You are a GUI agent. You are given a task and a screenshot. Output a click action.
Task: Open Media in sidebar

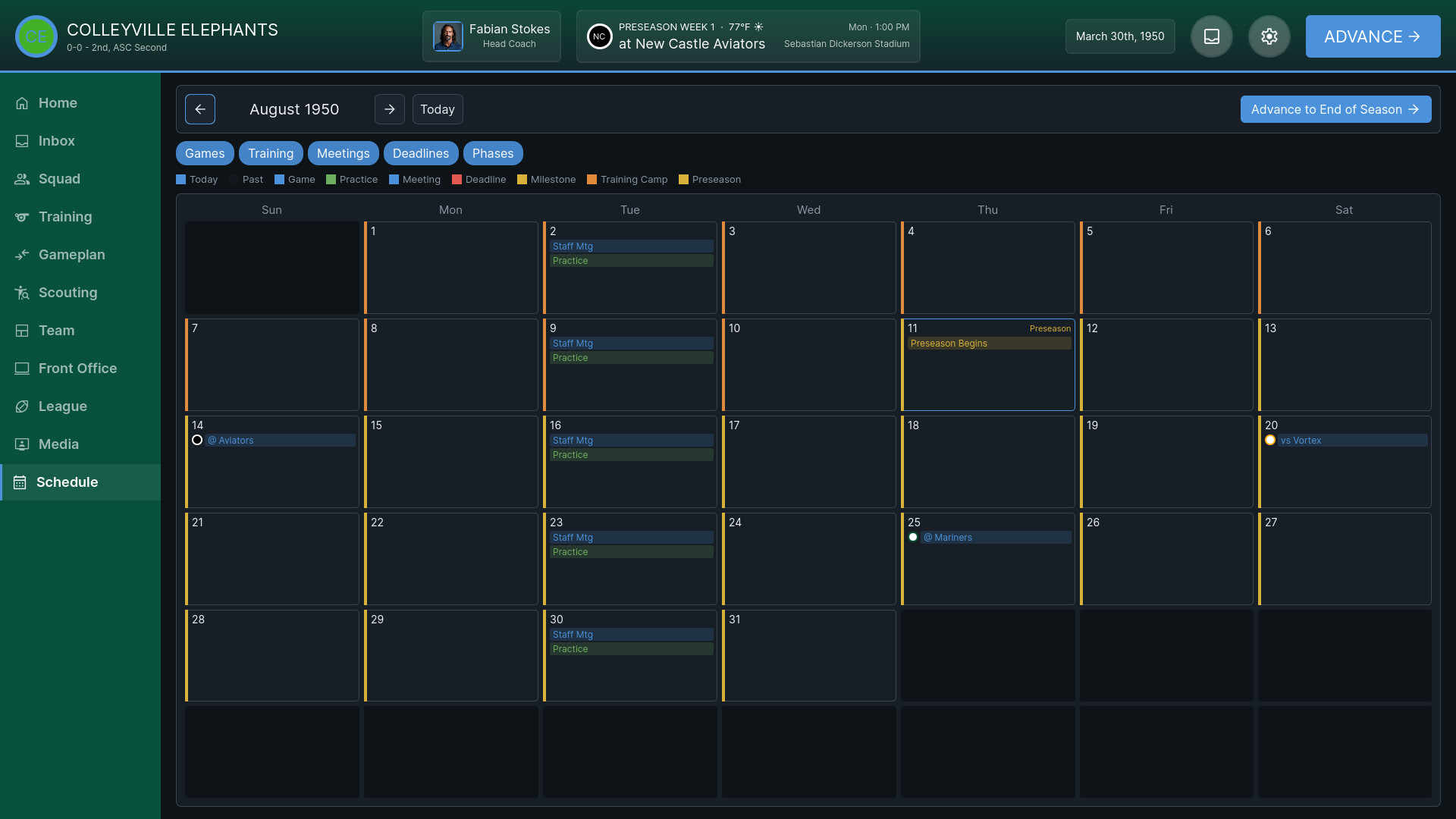tap(80, 444)
